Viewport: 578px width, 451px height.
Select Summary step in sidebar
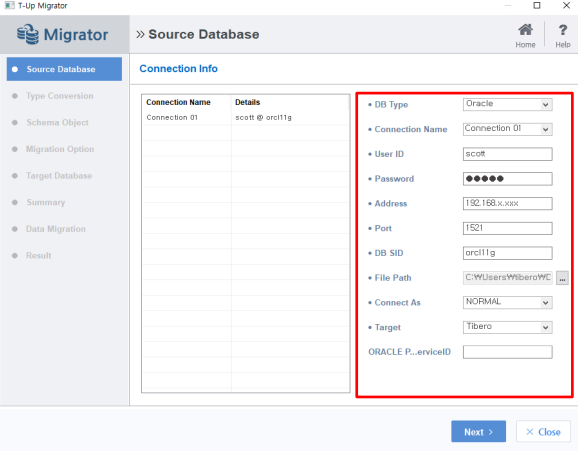click(x=46, y=202)
